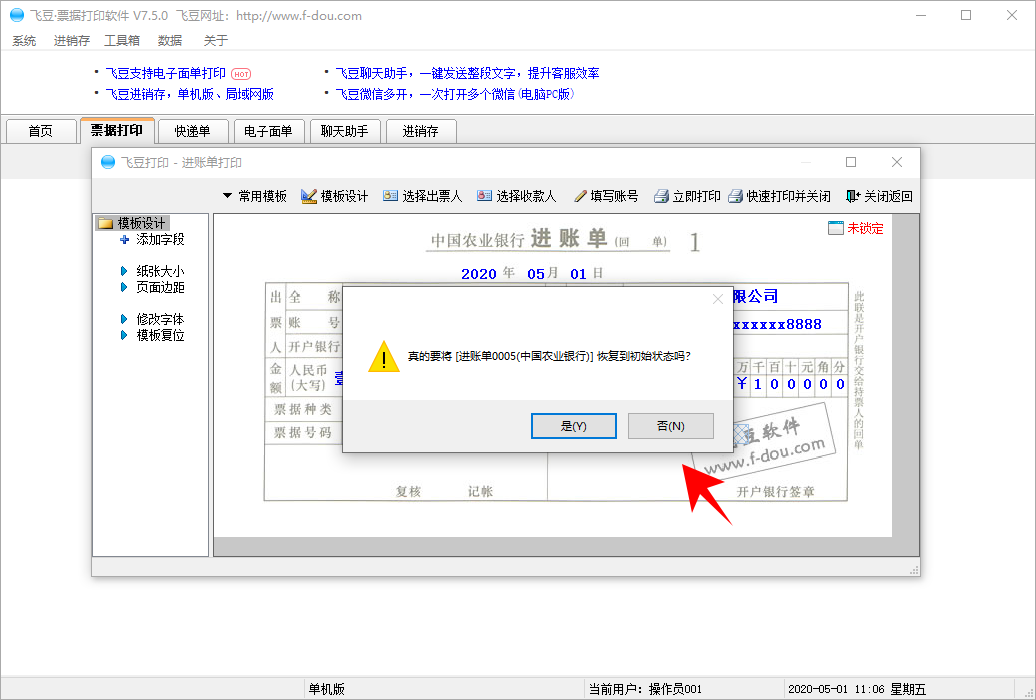Expand the 页面边距 arrow

[124, 287]
